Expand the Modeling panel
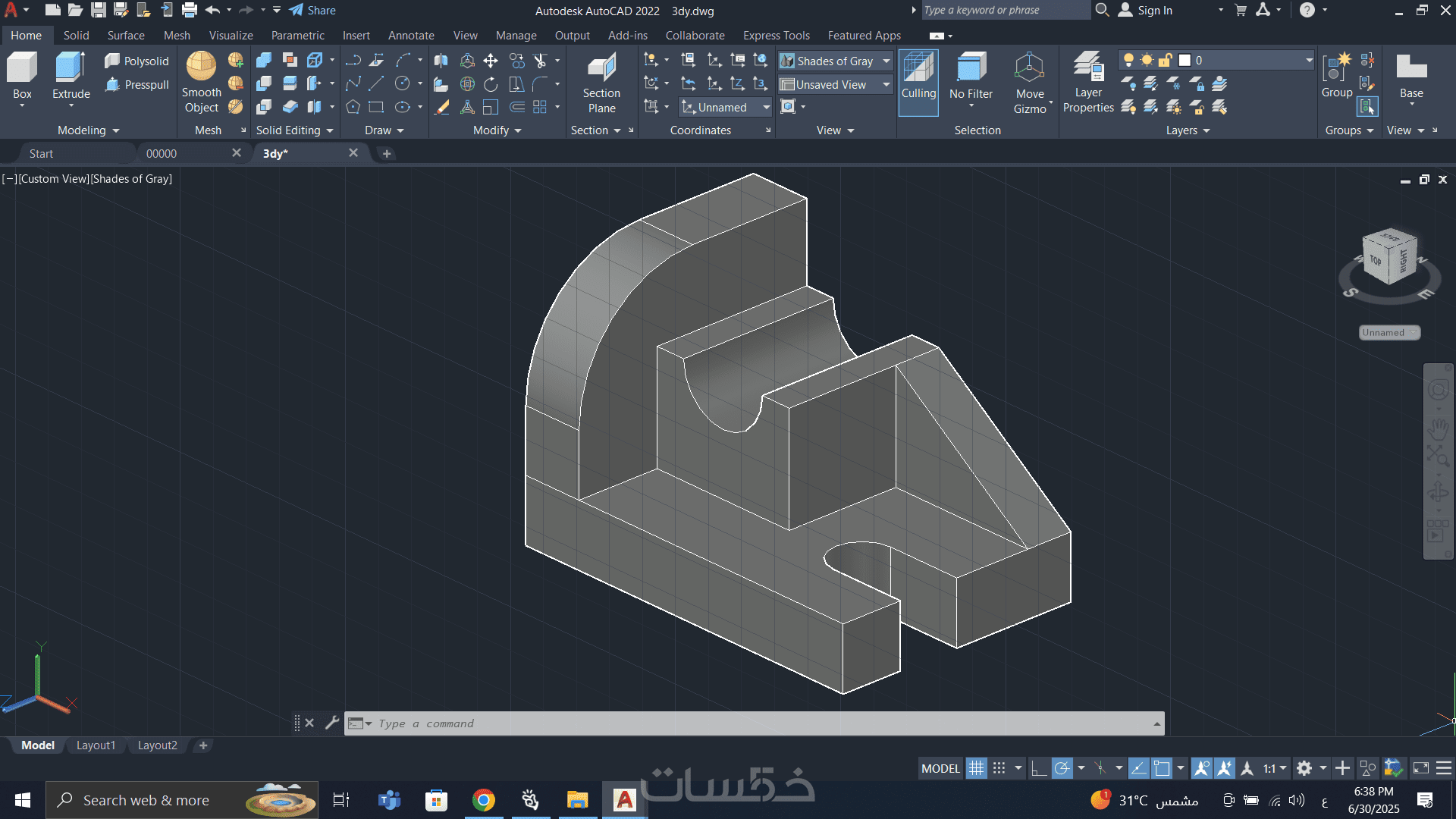This screenshot has height=819, width=1456. click(89, 130)
